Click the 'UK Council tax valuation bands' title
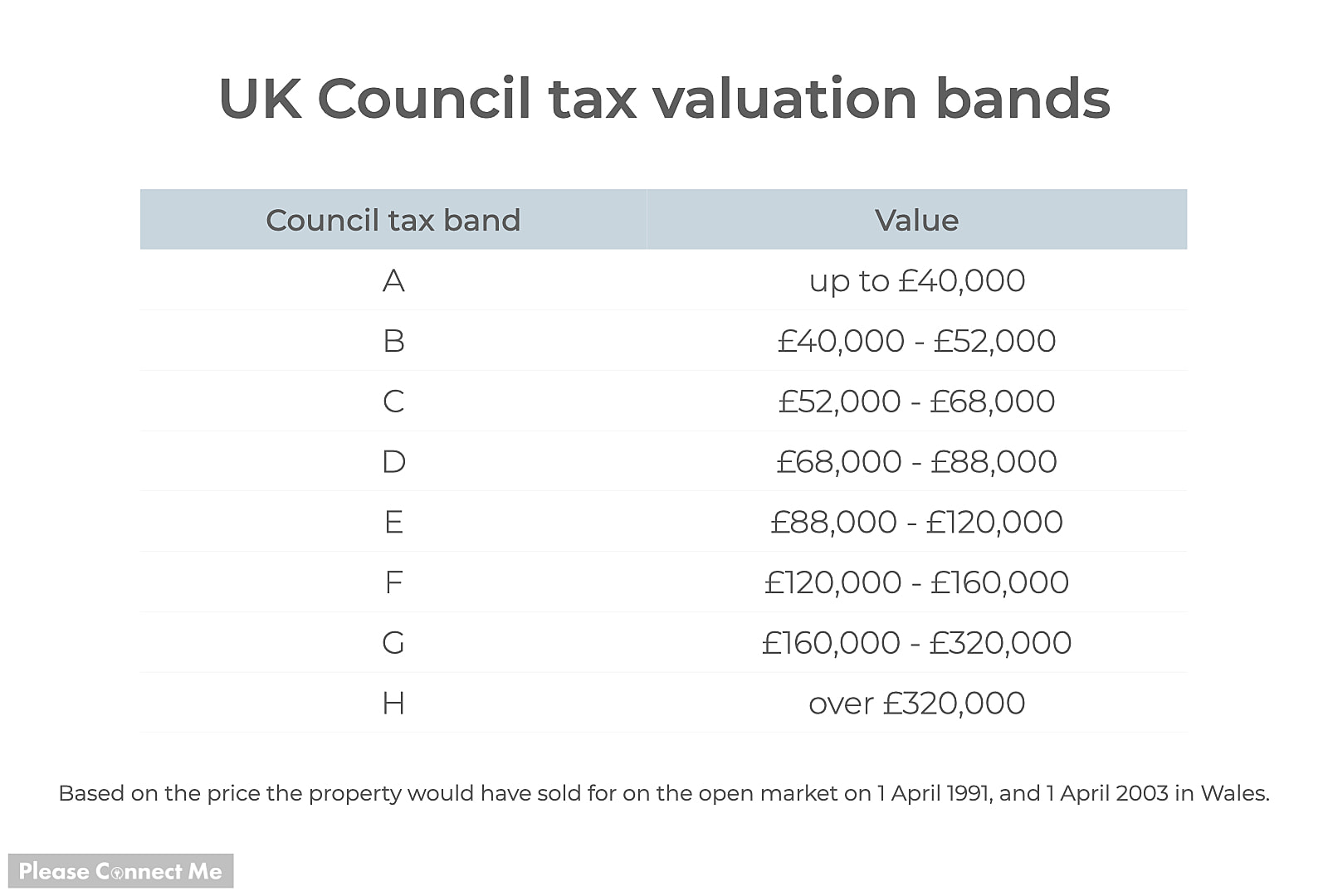Viewport: 1328px width, 896px height. pos(664,99)
